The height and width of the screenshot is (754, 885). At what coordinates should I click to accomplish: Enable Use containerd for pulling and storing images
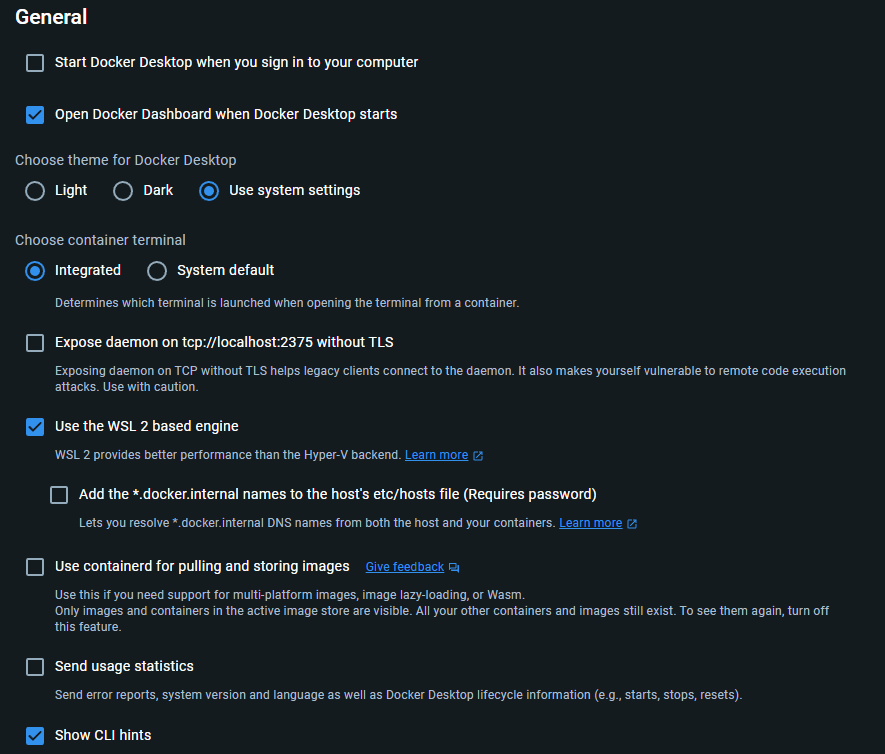35,567
